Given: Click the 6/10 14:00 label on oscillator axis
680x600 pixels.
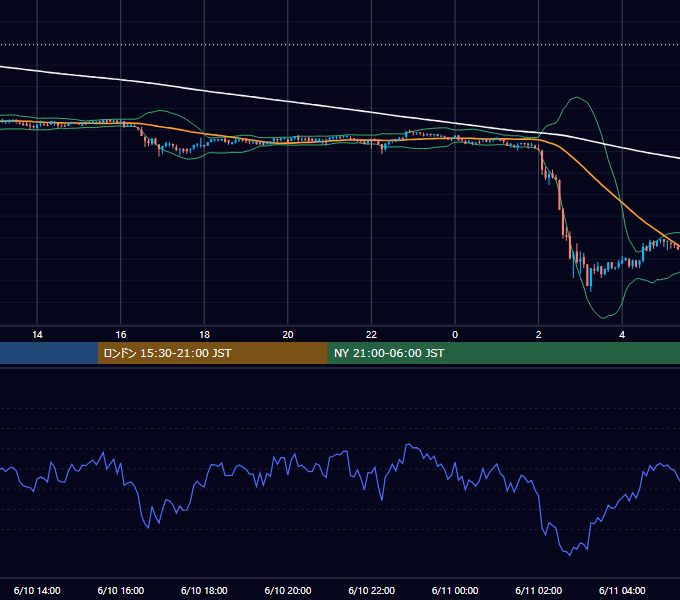Looking at the screenshot, I should pos(37,590).
